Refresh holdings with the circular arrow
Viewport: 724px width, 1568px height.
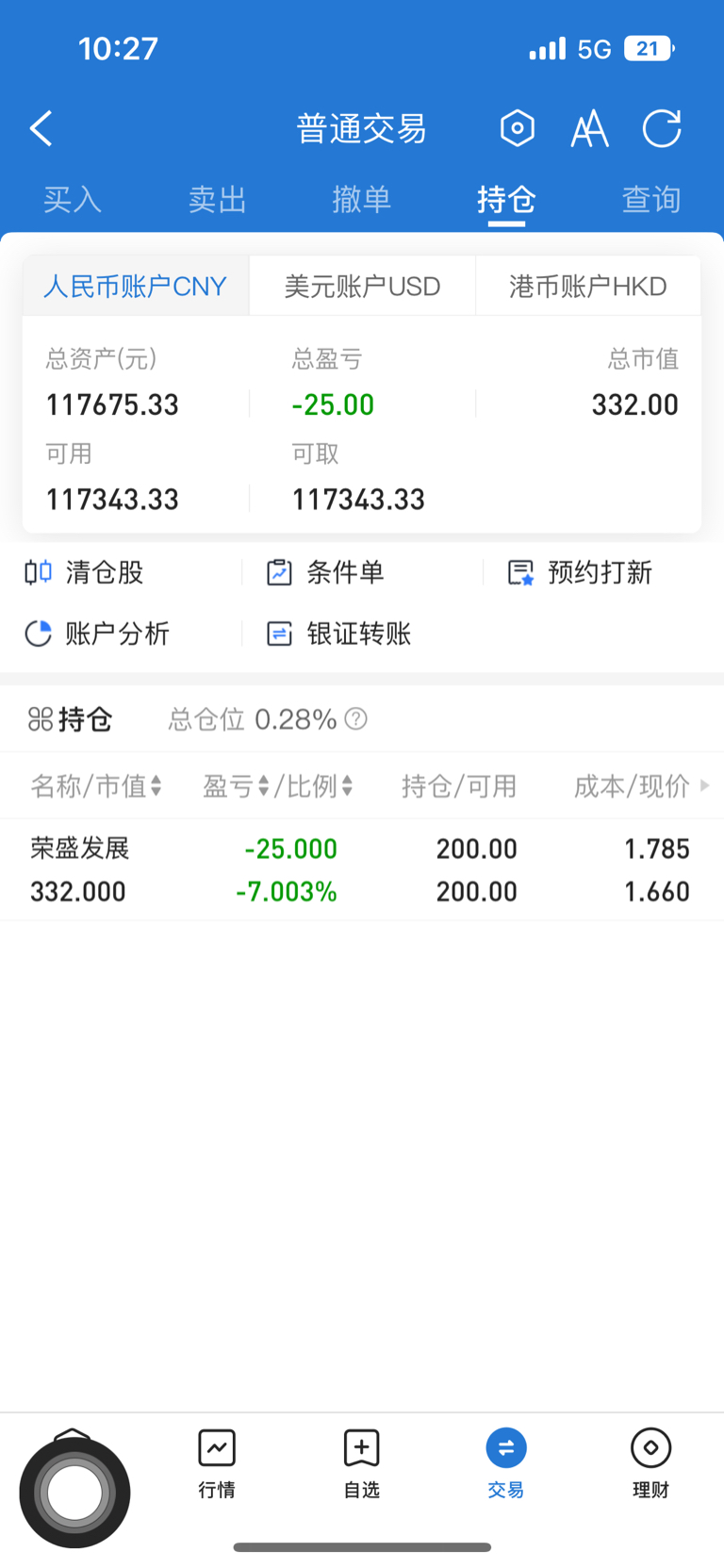pos(662,128)
